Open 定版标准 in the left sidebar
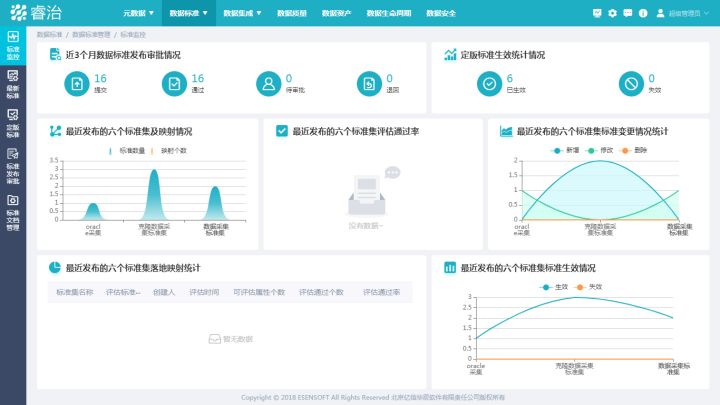Viewport: 720px width, 405px height. [x=13, y=134]
